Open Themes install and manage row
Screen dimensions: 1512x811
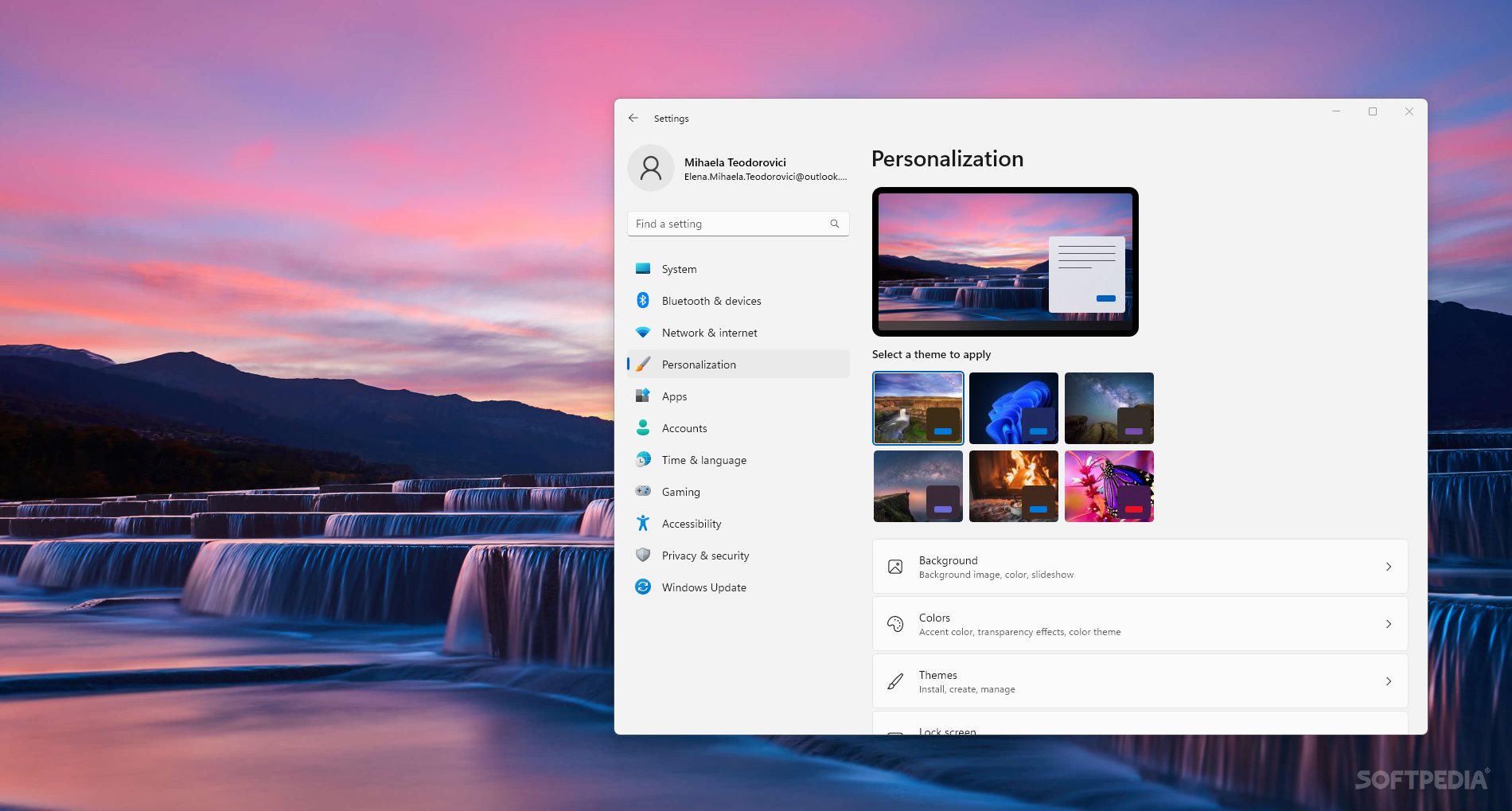[x=1140, y=681]
